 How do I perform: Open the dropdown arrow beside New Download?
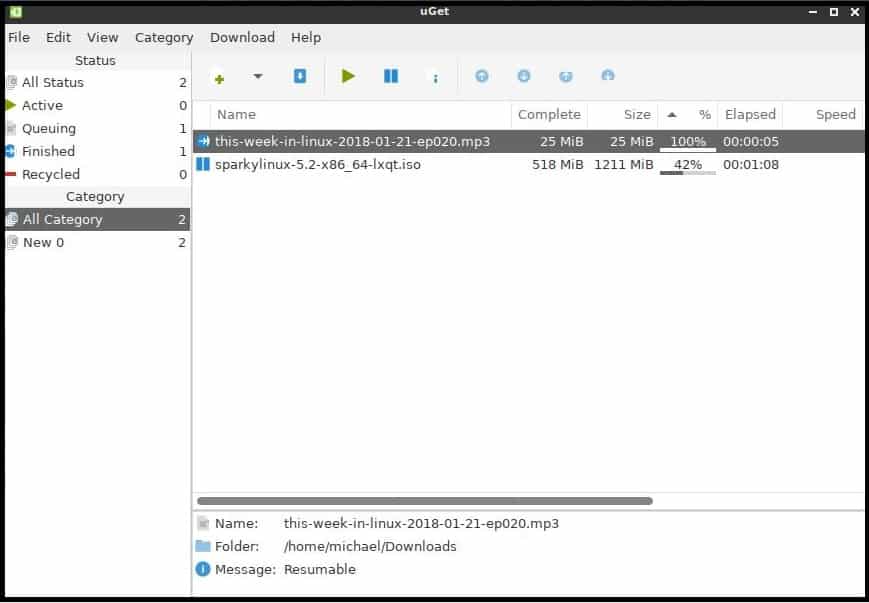258,76
